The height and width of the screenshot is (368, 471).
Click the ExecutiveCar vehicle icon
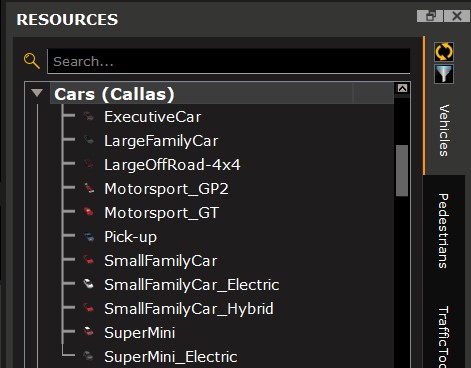[x=89, y=117]
